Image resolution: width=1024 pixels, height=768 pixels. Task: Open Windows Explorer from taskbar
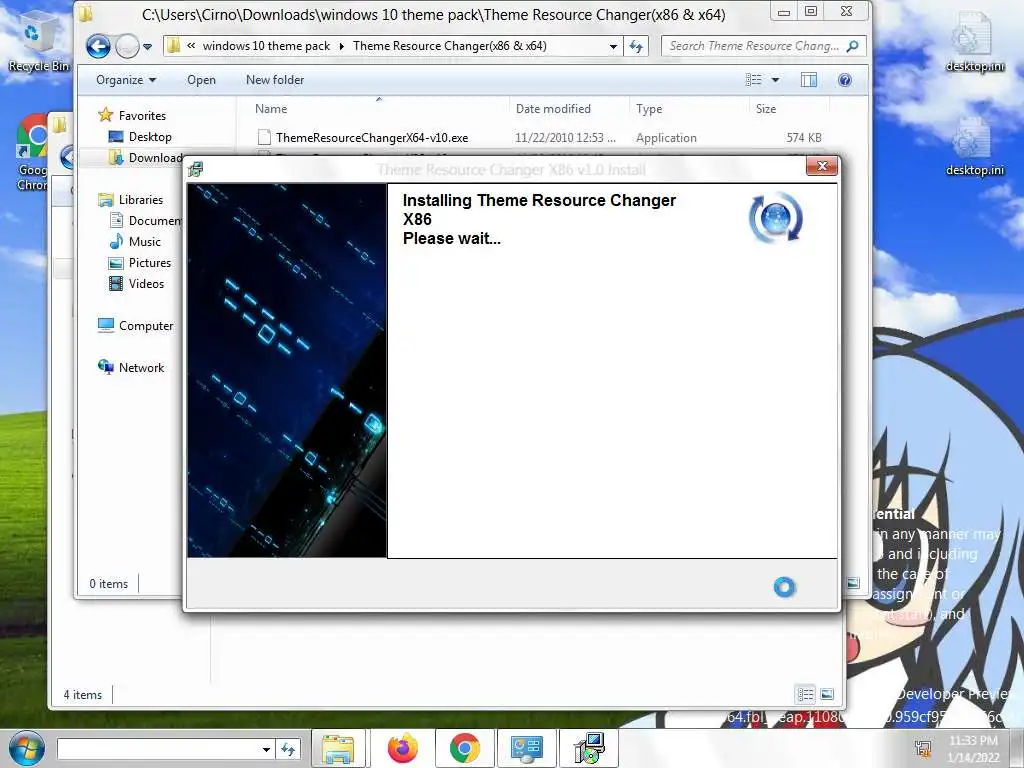[x=338, y=748]
